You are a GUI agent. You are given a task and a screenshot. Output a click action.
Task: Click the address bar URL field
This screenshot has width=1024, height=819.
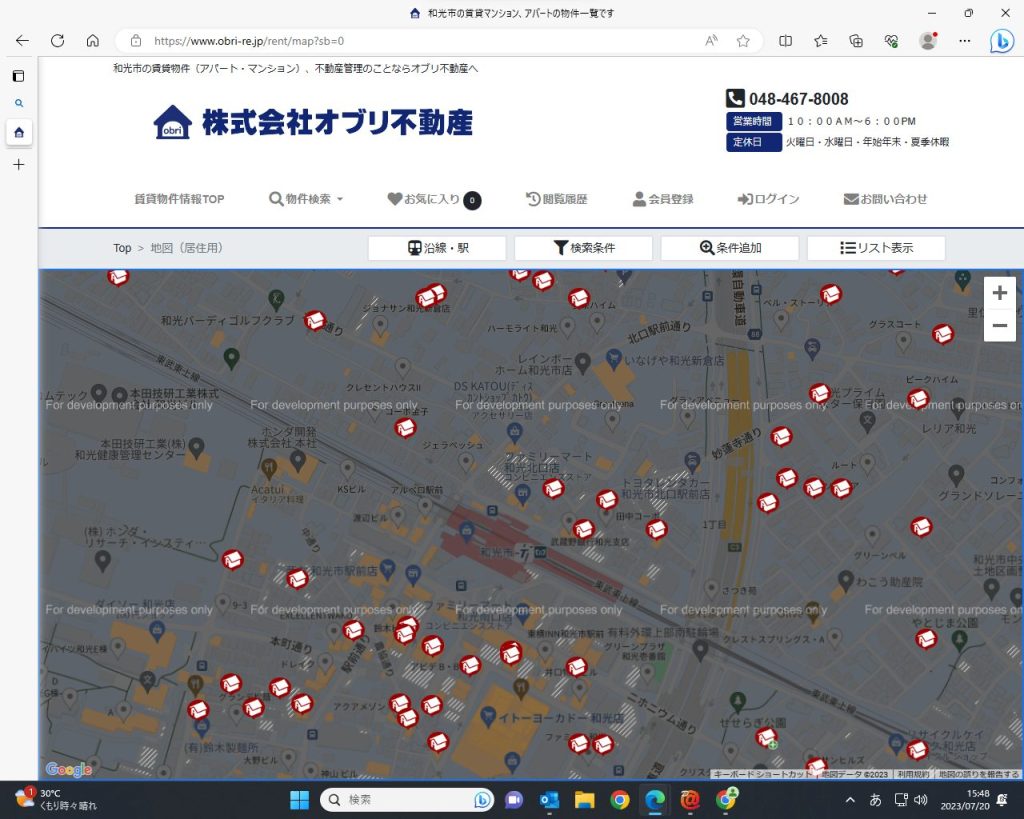click(x=418, y=40)
